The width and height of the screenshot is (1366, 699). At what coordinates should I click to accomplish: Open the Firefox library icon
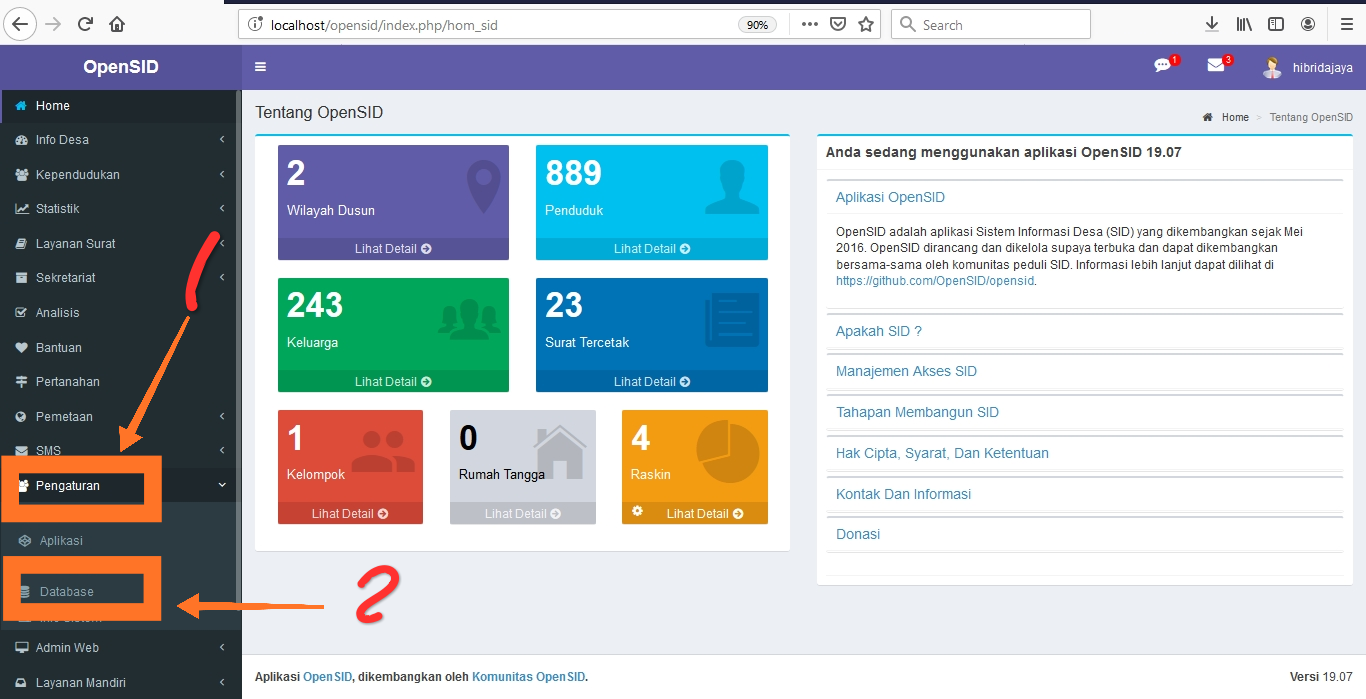(1244, 24)
